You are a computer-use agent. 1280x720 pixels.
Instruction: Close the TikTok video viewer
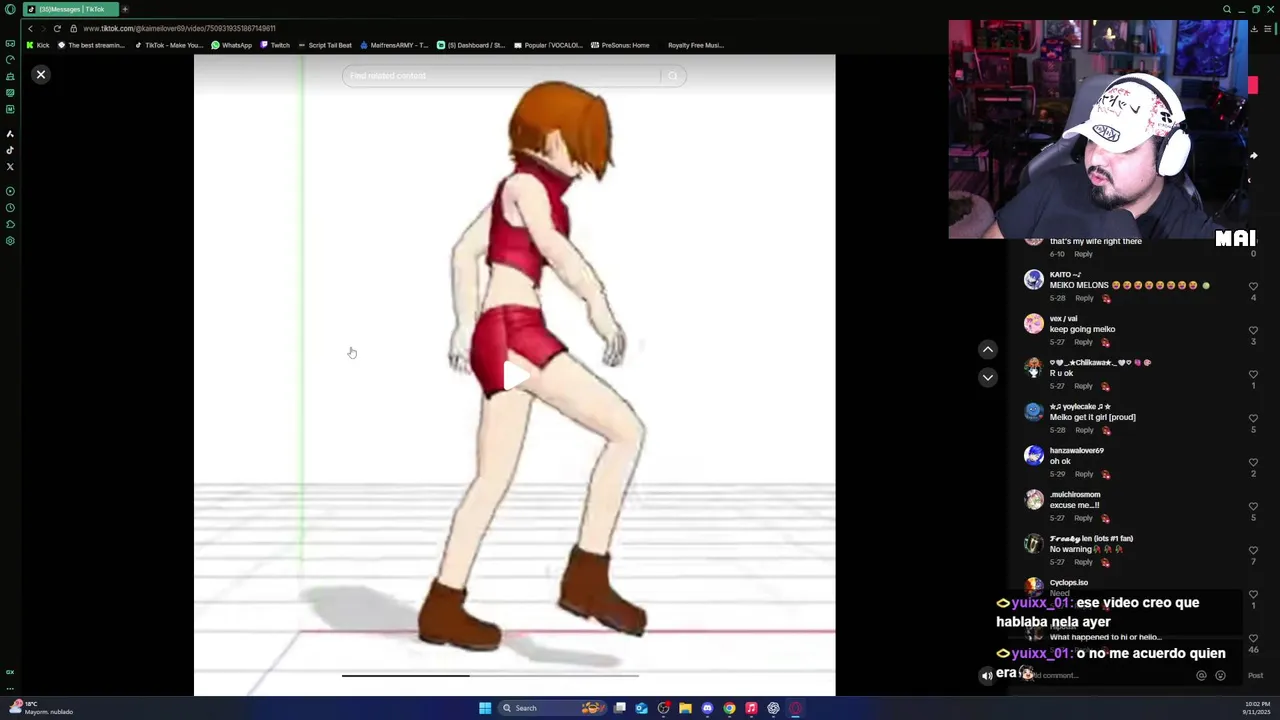[x=41, y=75]
